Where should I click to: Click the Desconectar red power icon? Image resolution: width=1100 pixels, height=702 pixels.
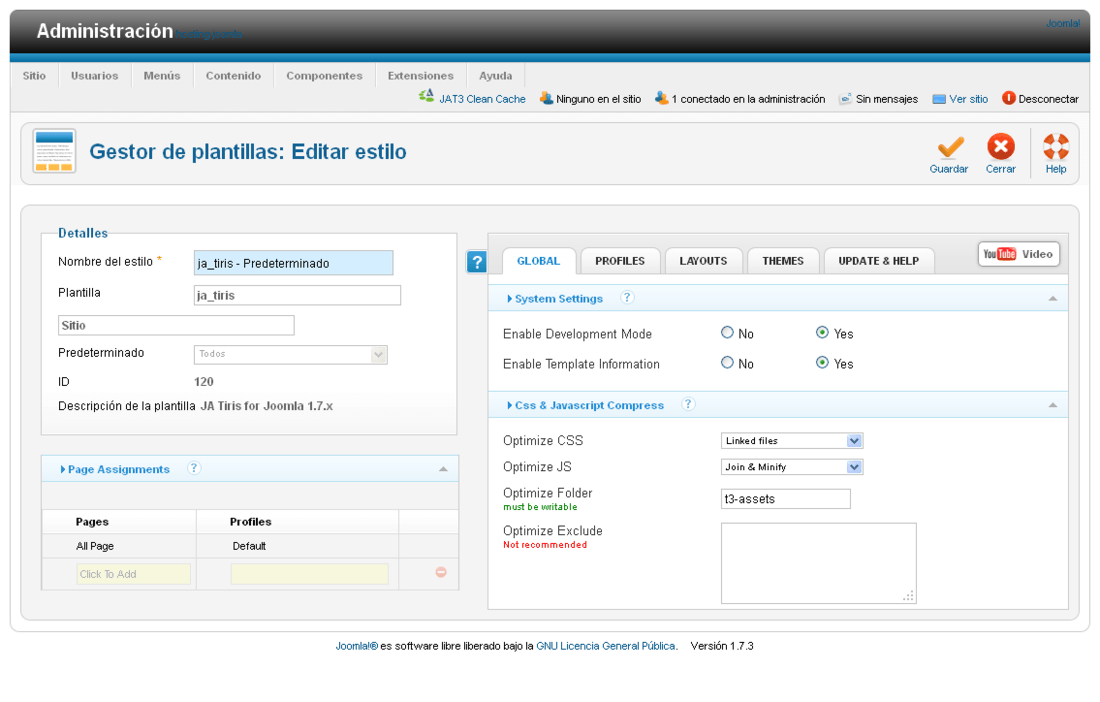pyautogui.click(x=1009, y=98)
